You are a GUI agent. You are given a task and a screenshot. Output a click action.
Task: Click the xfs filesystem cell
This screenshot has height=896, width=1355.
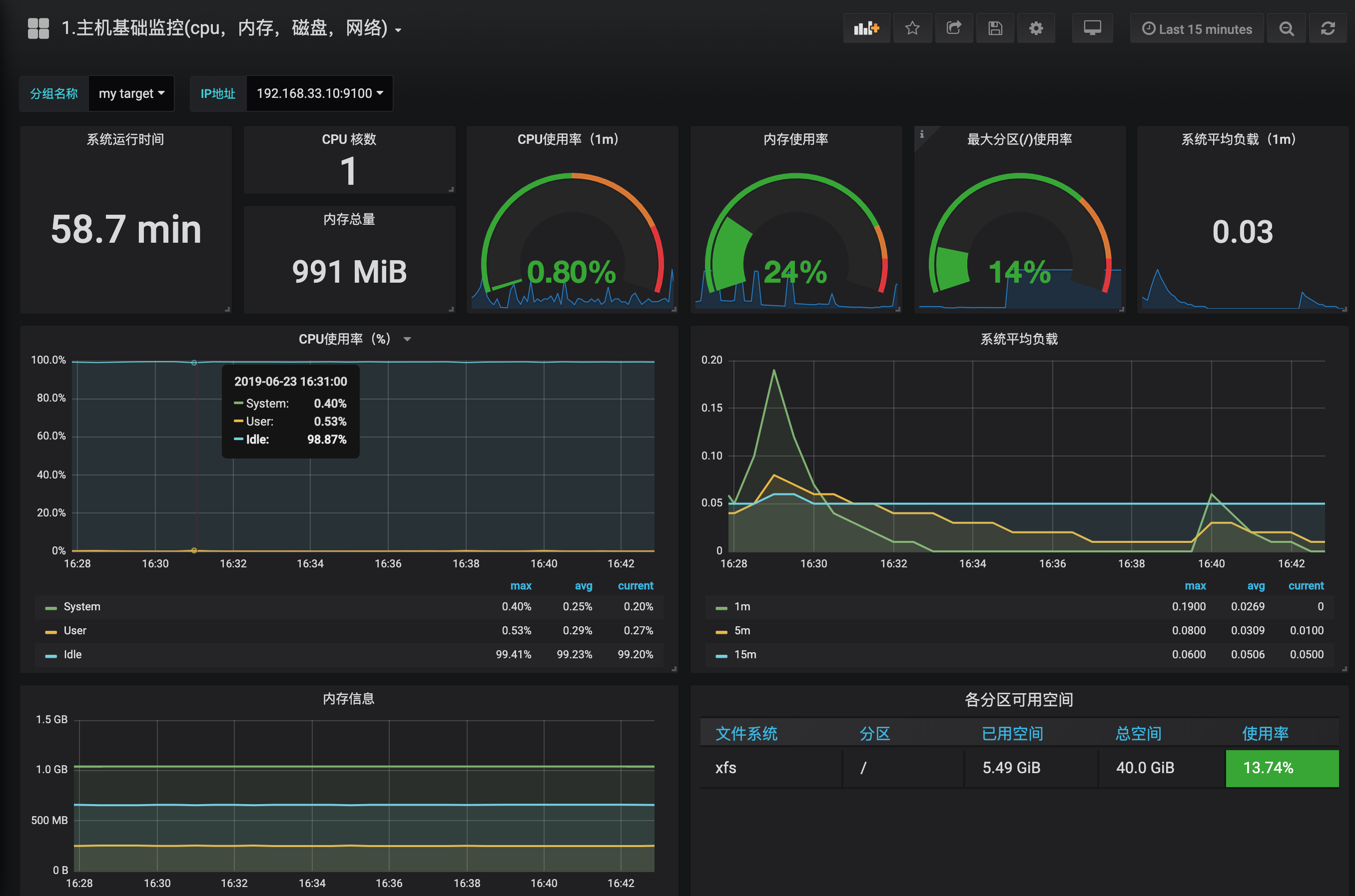tap(771, 768)
